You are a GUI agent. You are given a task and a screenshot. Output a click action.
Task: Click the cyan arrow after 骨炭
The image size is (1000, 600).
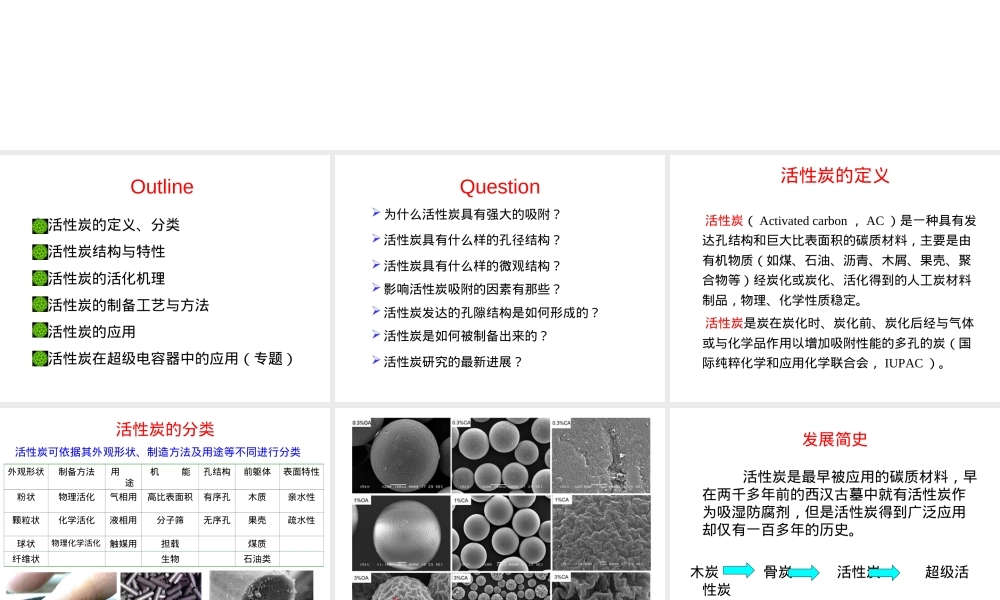[804, 573]
